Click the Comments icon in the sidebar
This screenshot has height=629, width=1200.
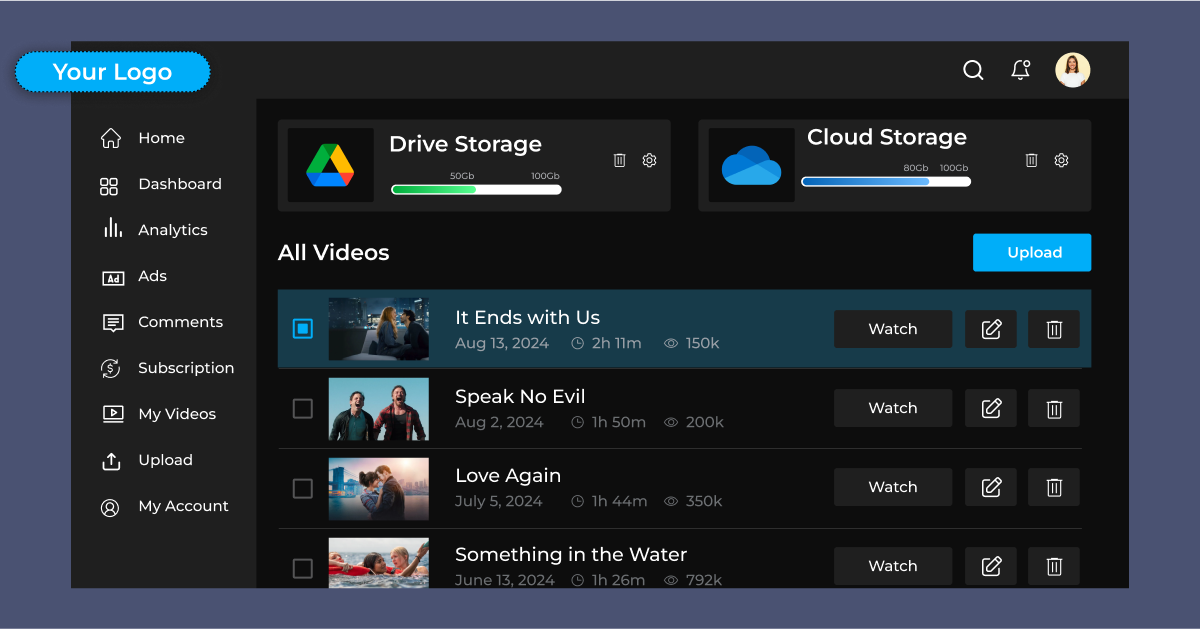[111, 321]
